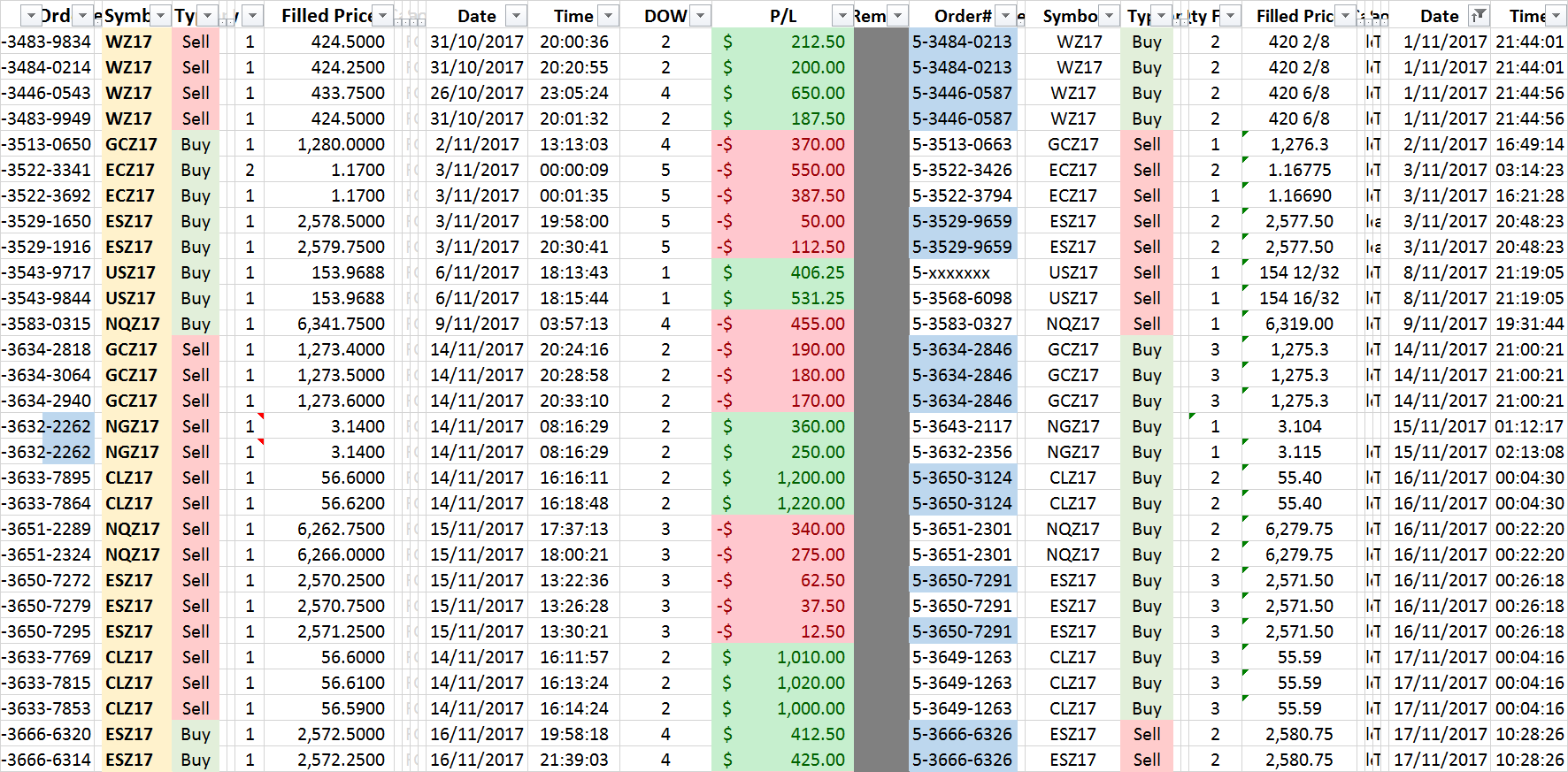Open filter for the 'Filled Pric' column after 'ty F'
Image resolution: width=1568 pixels, height=772 pixels.
pos(1346,16)
